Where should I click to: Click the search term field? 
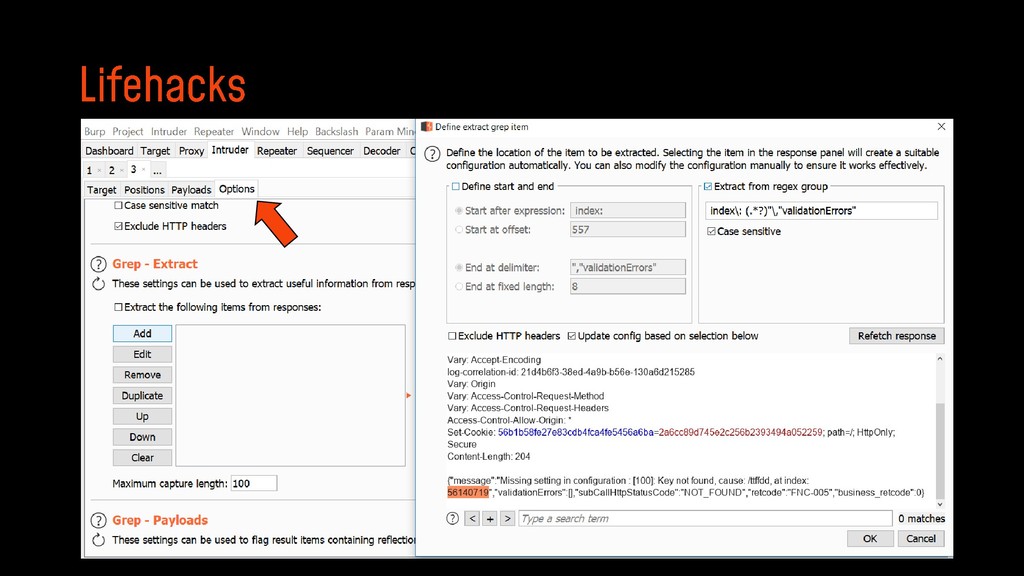pyautogui.click(x=705, y=519)
